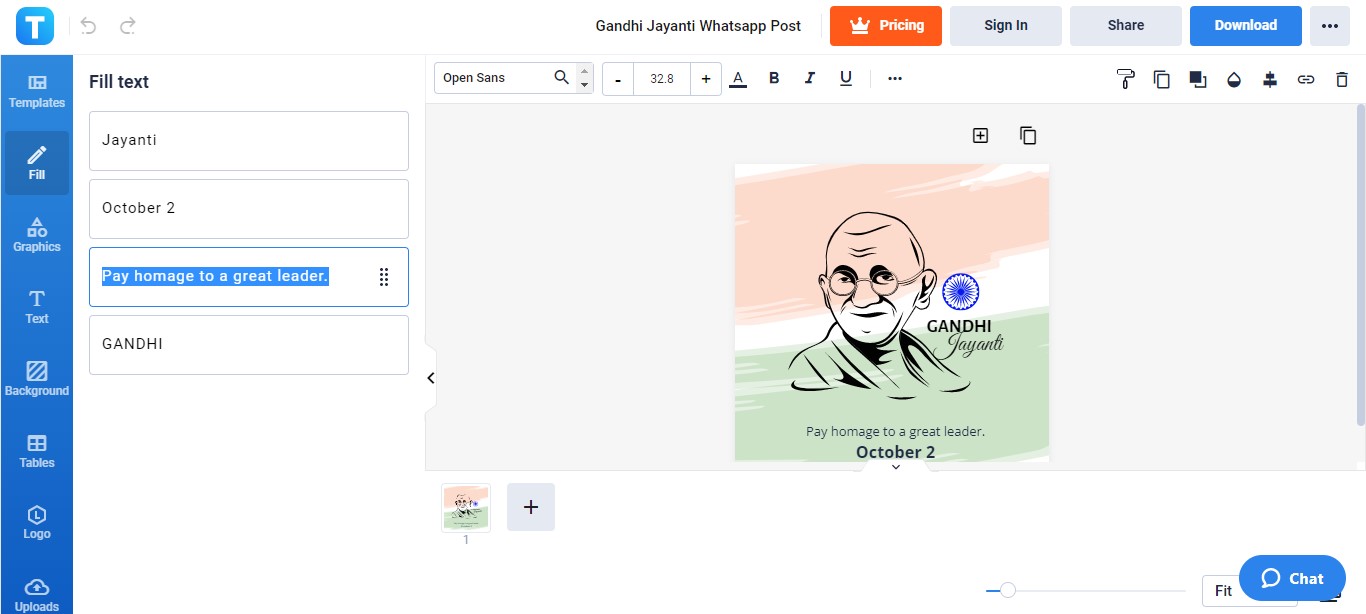This screenshot has width=1366, height=614.
Task: Open the Fill sidebar panel
Action: 37,163
